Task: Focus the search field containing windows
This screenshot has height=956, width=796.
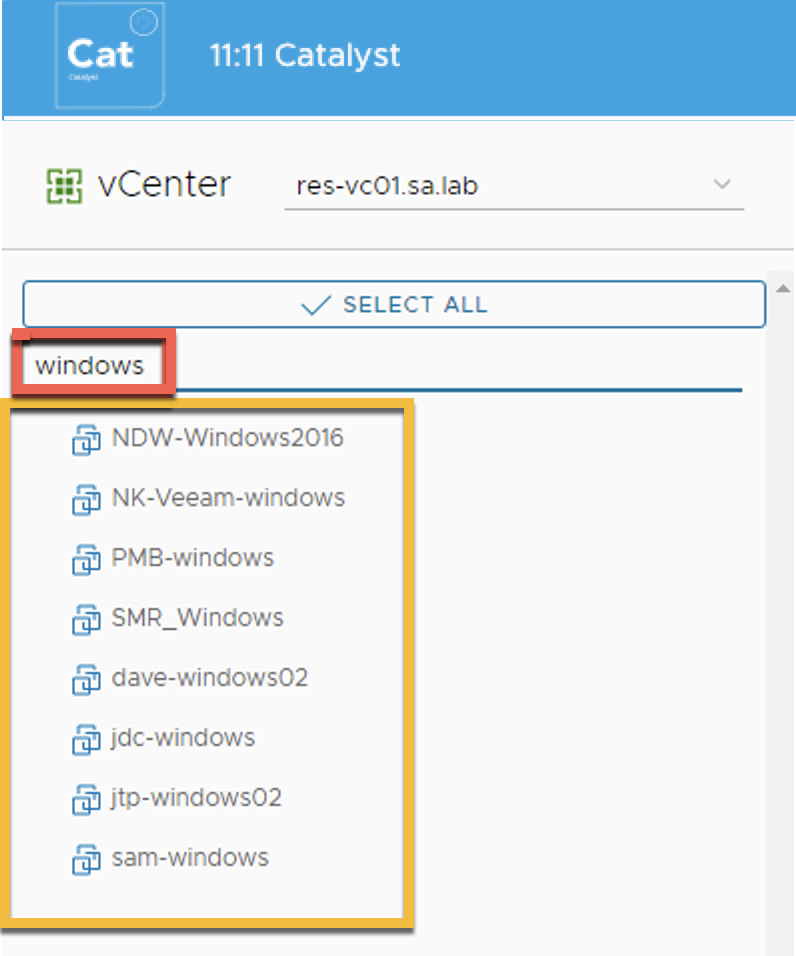Action: 380,366
